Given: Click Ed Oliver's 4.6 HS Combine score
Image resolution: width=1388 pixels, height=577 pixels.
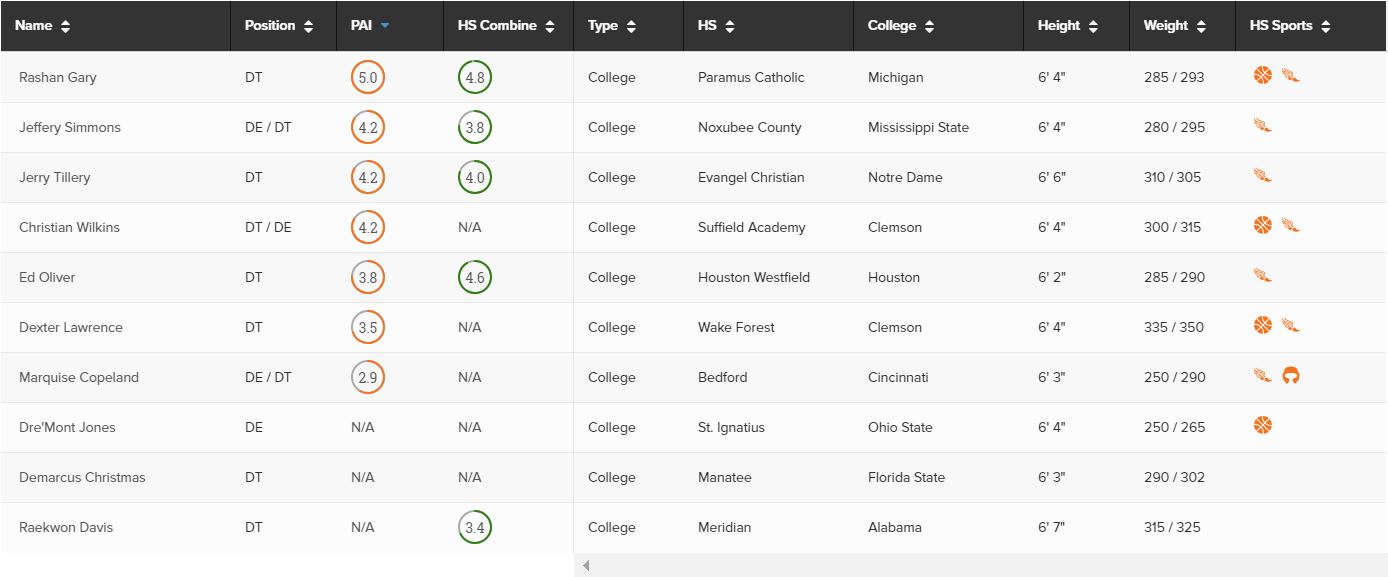Looking at the screenshot, I should (475, 277).
